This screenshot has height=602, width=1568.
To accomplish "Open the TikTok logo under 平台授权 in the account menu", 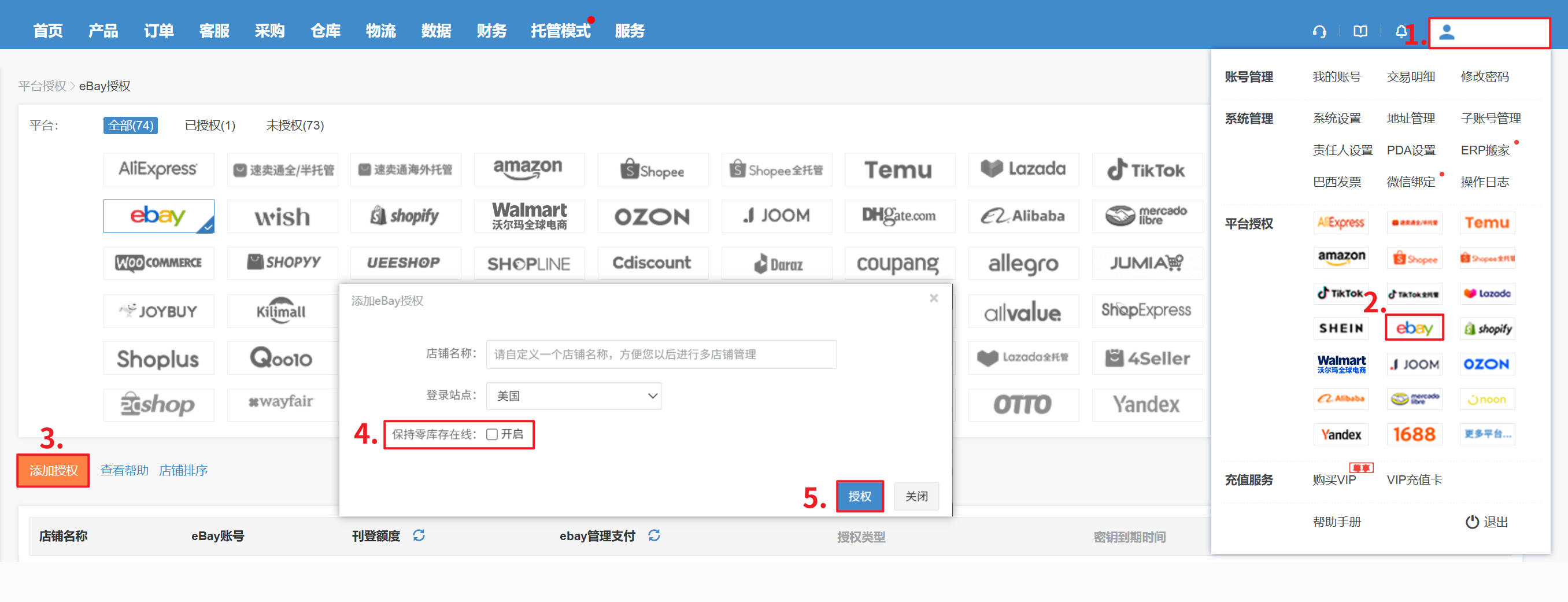I will (x=1341, y=293).
